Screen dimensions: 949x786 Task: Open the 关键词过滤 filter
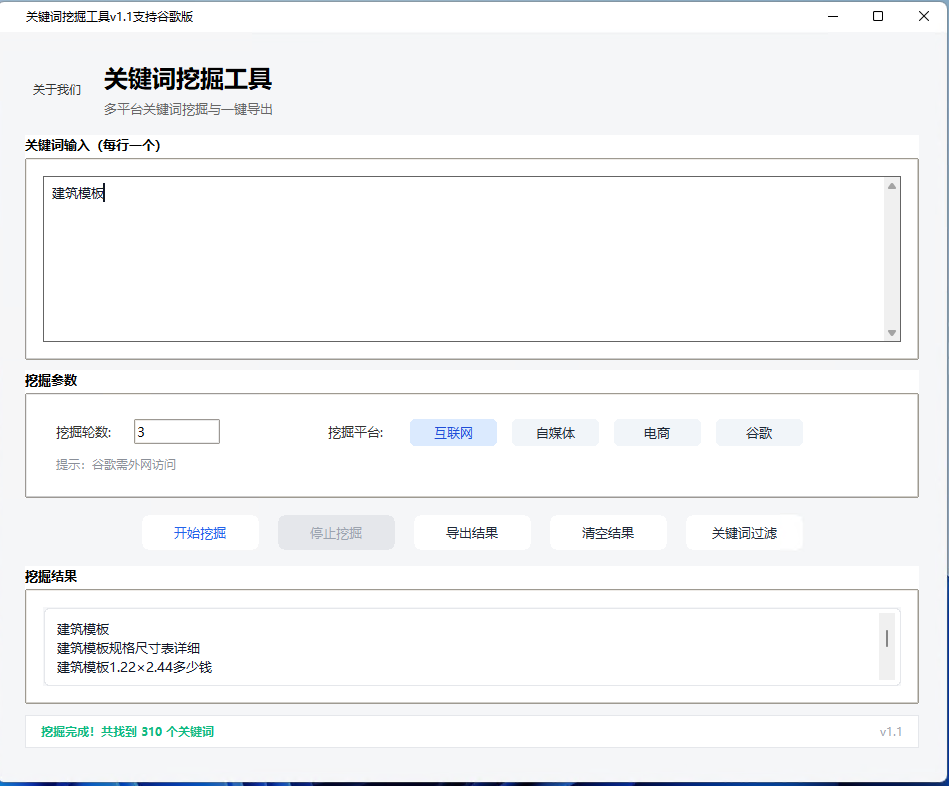coord(744,533)
